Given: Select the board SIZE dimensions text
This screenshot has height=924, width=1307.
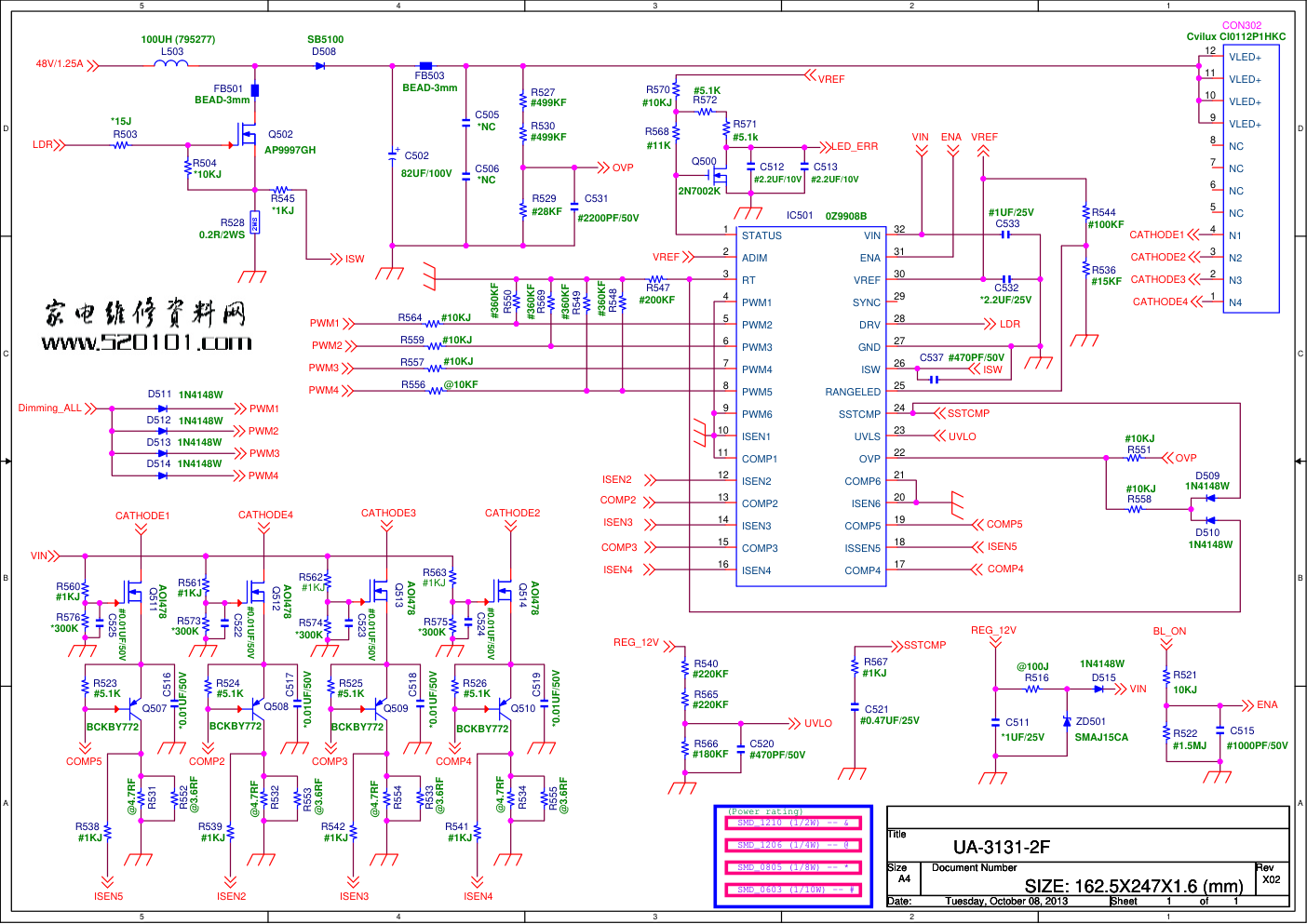Looking at the screenshot, I should 1134,886.
